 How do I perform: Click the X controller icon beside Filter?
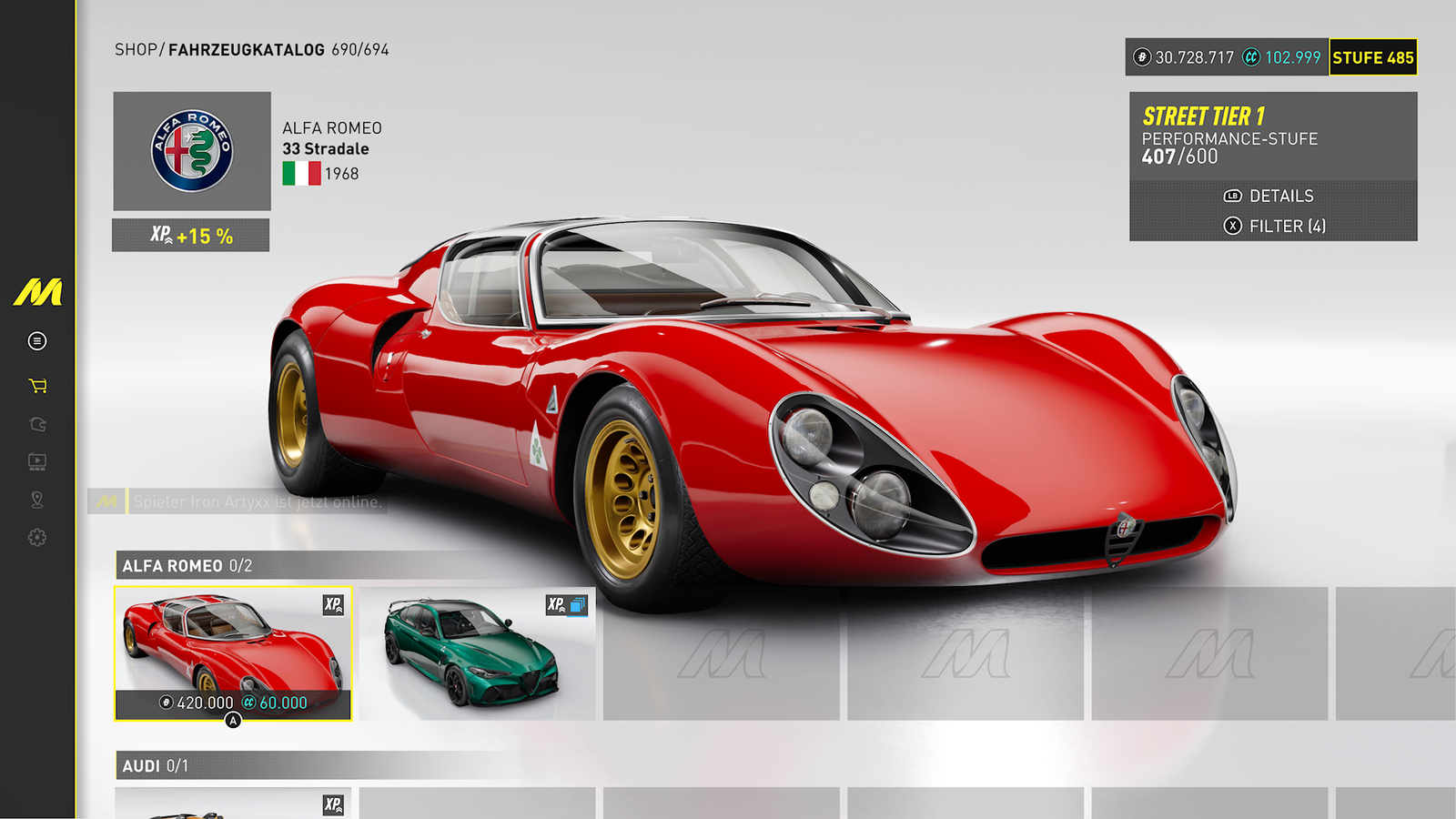1232,226
